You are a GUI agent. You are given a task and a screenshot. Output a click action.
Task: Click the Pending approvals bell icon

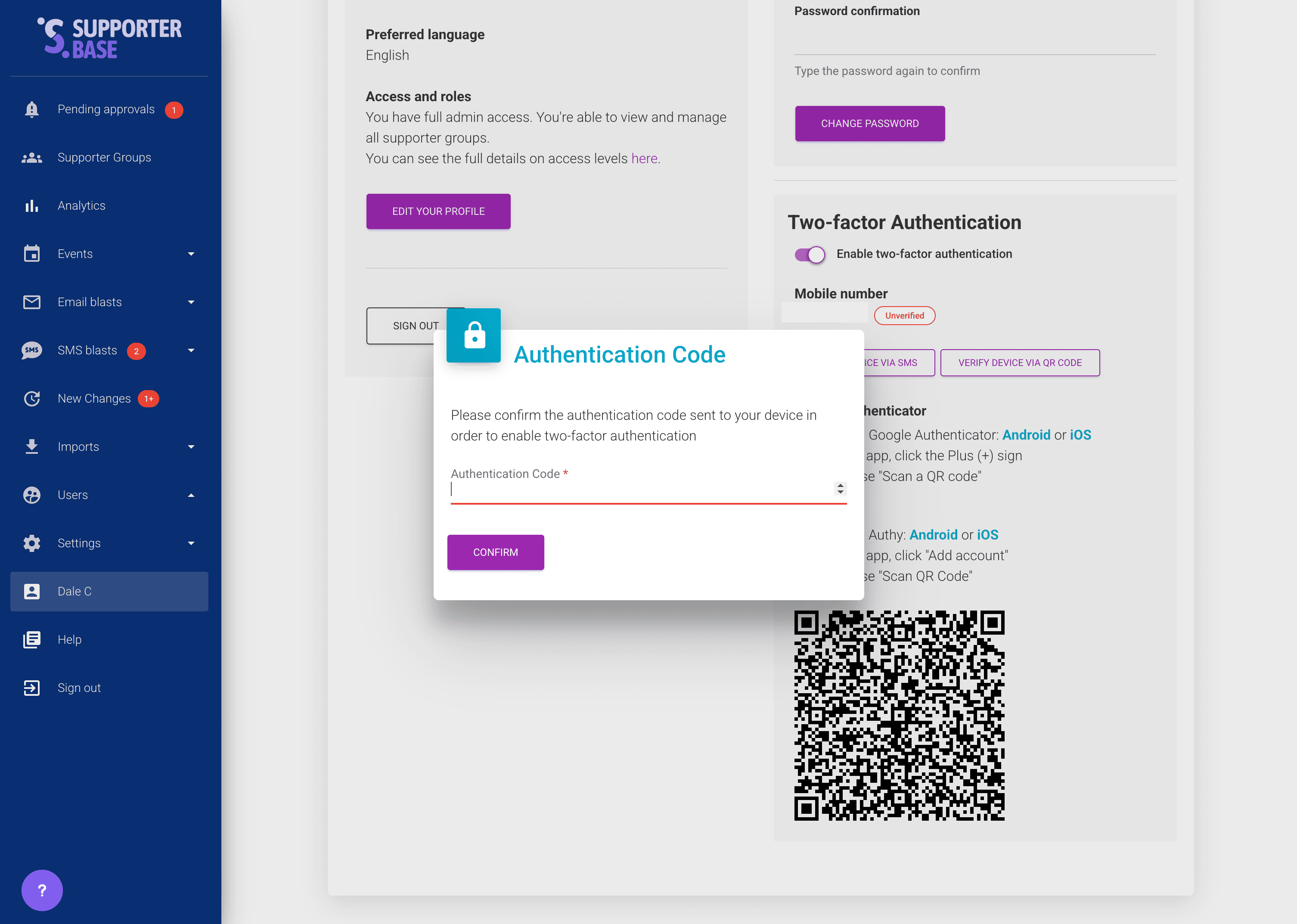point(32,109)
